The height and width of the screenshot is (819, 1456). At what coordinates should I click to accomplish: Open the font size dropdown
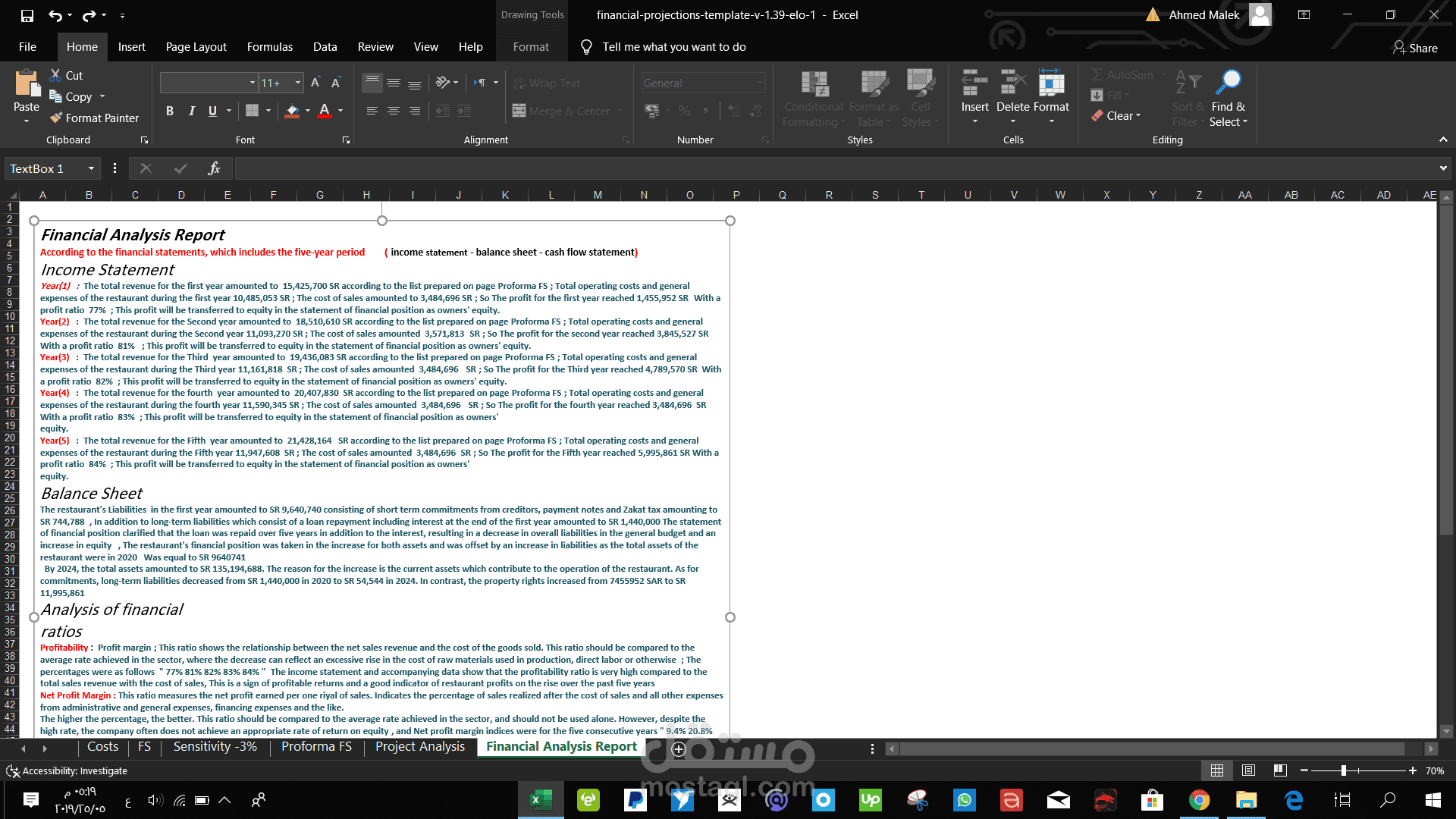[x=298, y=83]
